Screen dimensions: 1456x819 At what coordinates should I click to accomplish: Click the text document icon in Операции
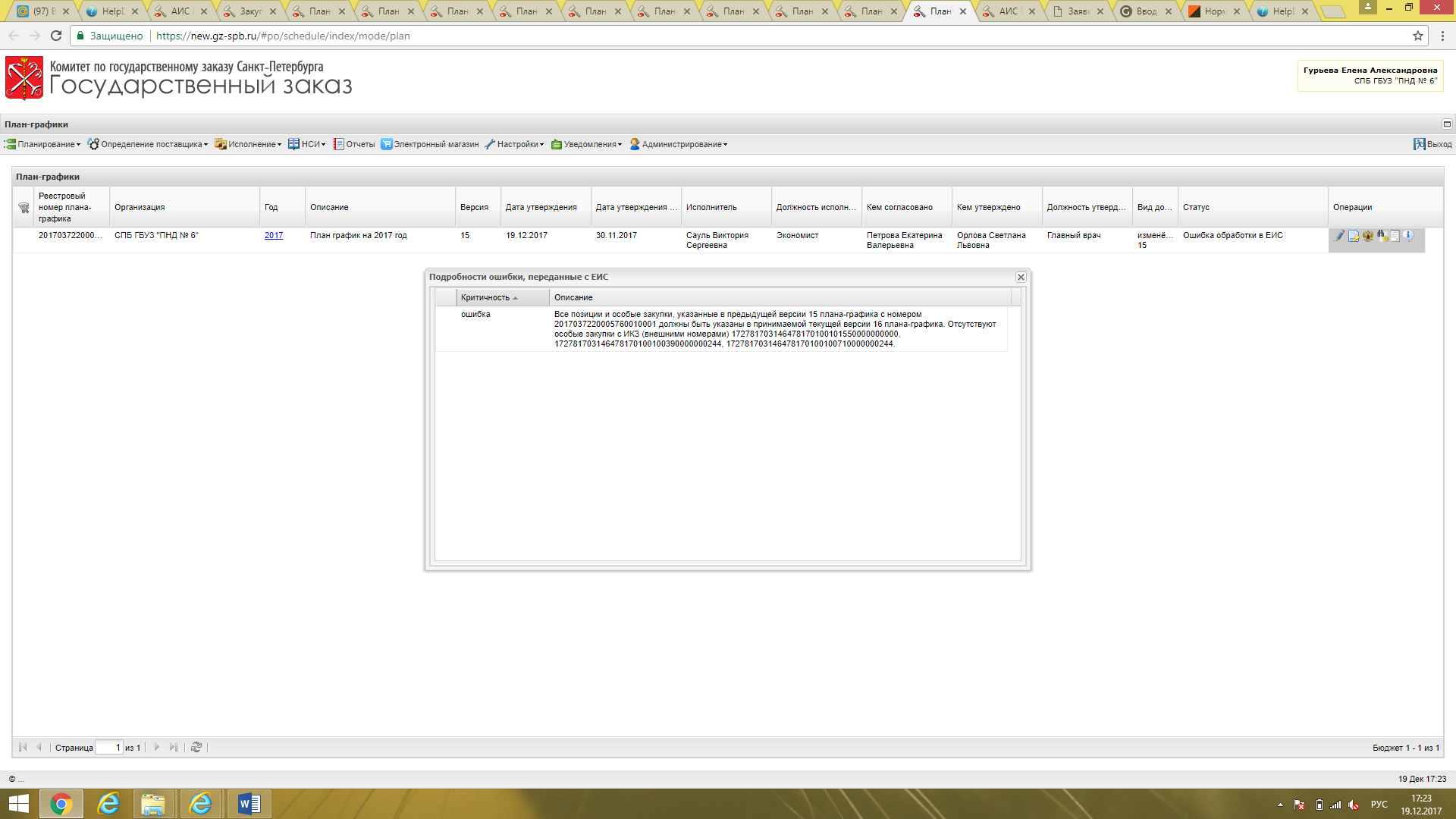[1395, 236]
